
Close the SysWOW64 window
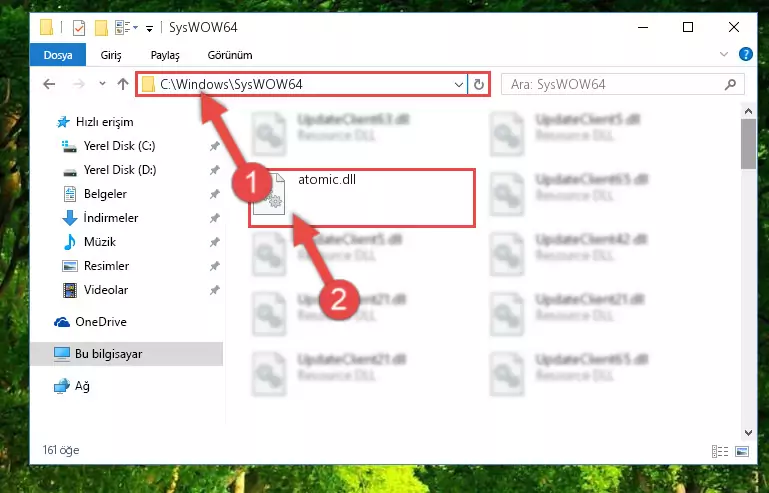[734, 27]
